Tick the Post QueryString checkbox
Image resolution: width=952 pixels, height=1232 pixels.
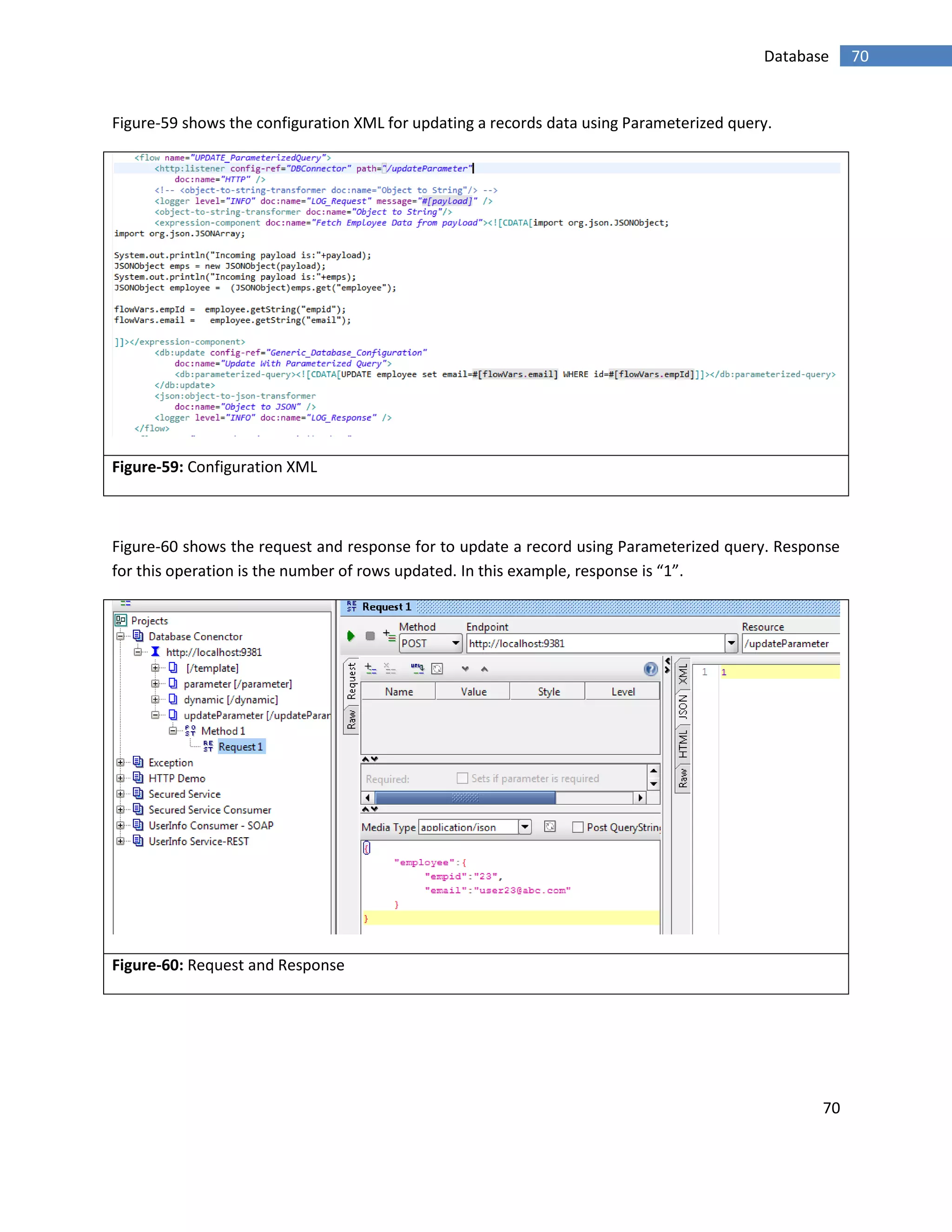(x=577, y=827)
